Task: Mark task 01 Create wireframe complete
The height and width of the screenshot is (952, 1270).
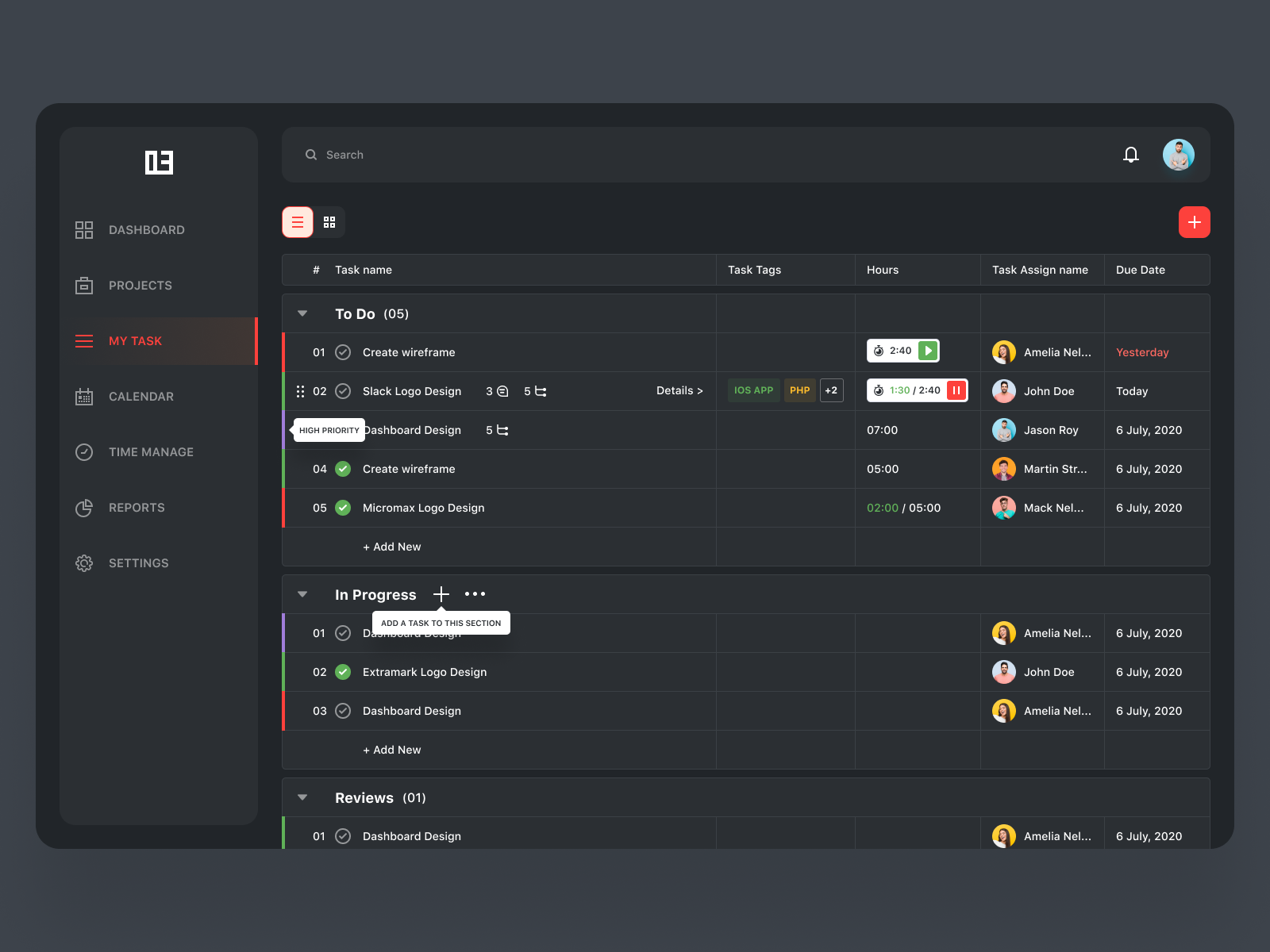Action: click(343, 352)
